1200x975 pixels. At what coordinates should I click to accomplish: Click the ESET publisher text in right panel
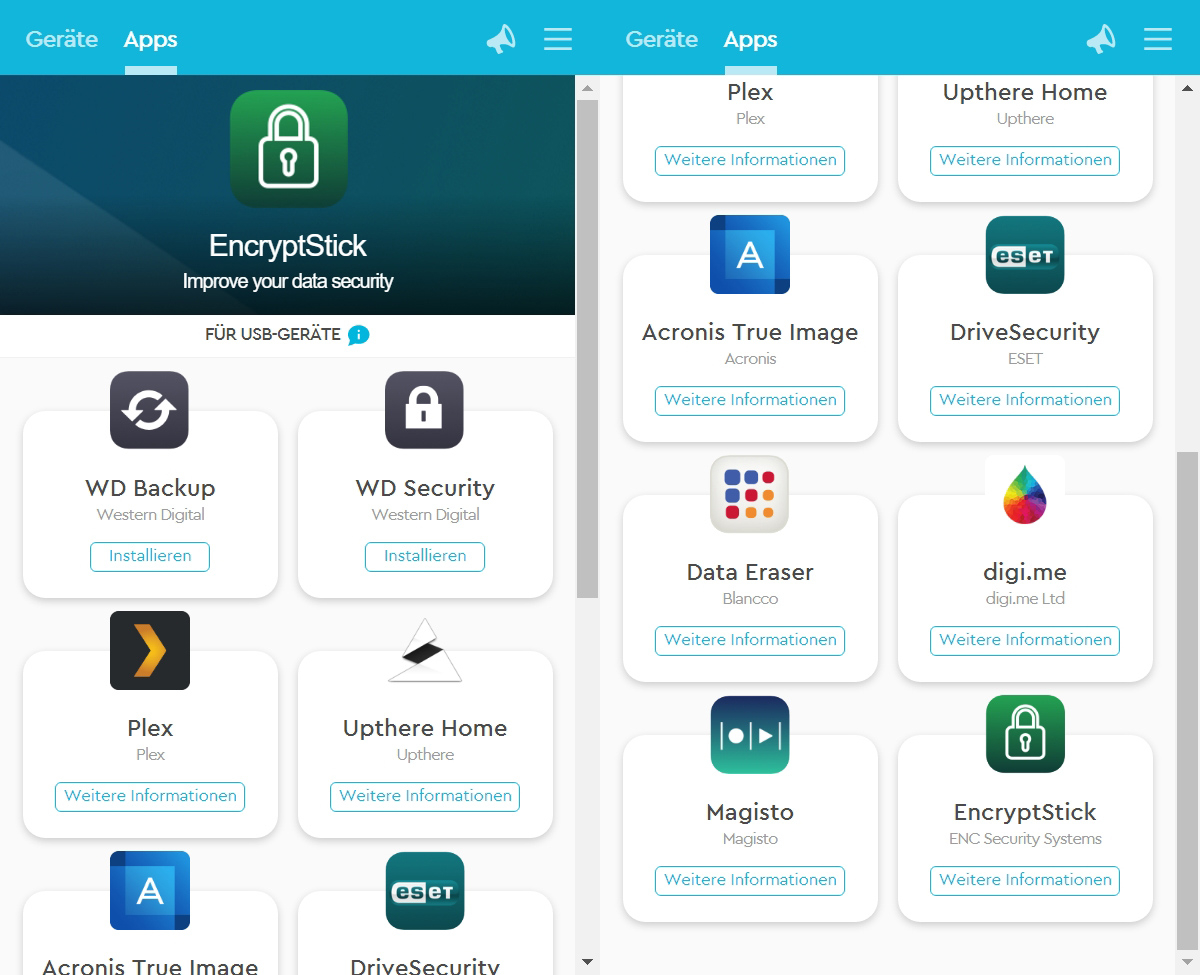pos(1025,359)
